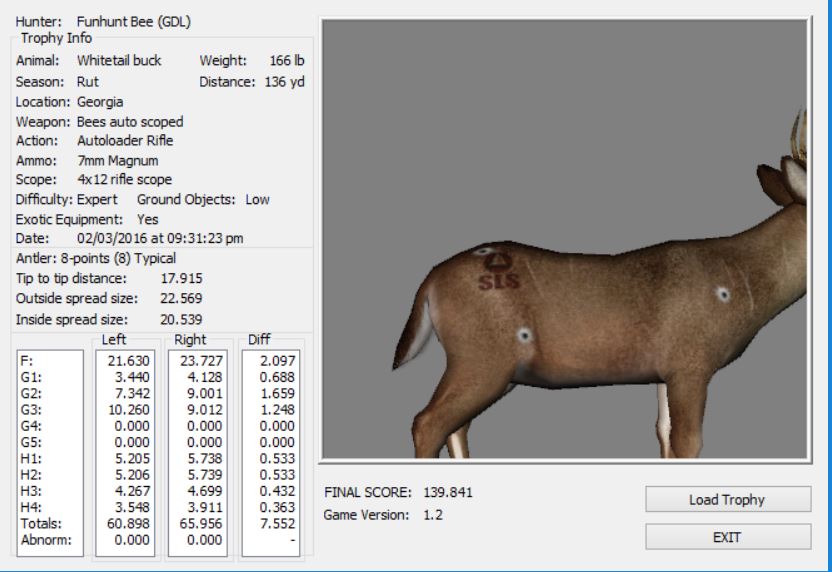Click the Inside spread size value 20.539

[181, 320]
